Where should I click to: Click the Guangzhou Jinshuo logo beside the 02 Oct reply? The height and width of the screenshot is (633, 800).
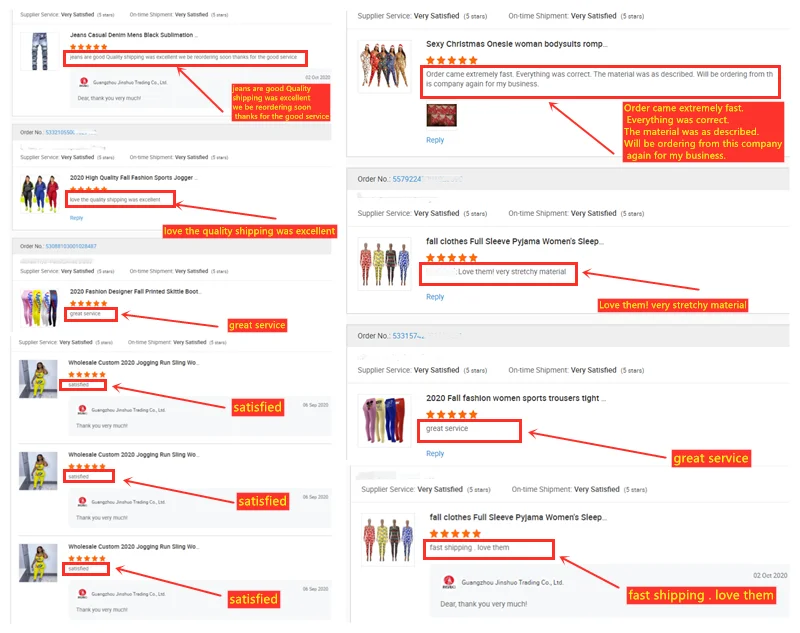pos(449,581)
